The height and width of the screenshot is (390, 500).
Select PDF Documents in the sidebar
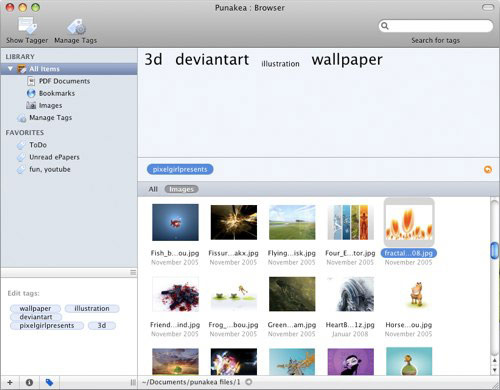64,81
